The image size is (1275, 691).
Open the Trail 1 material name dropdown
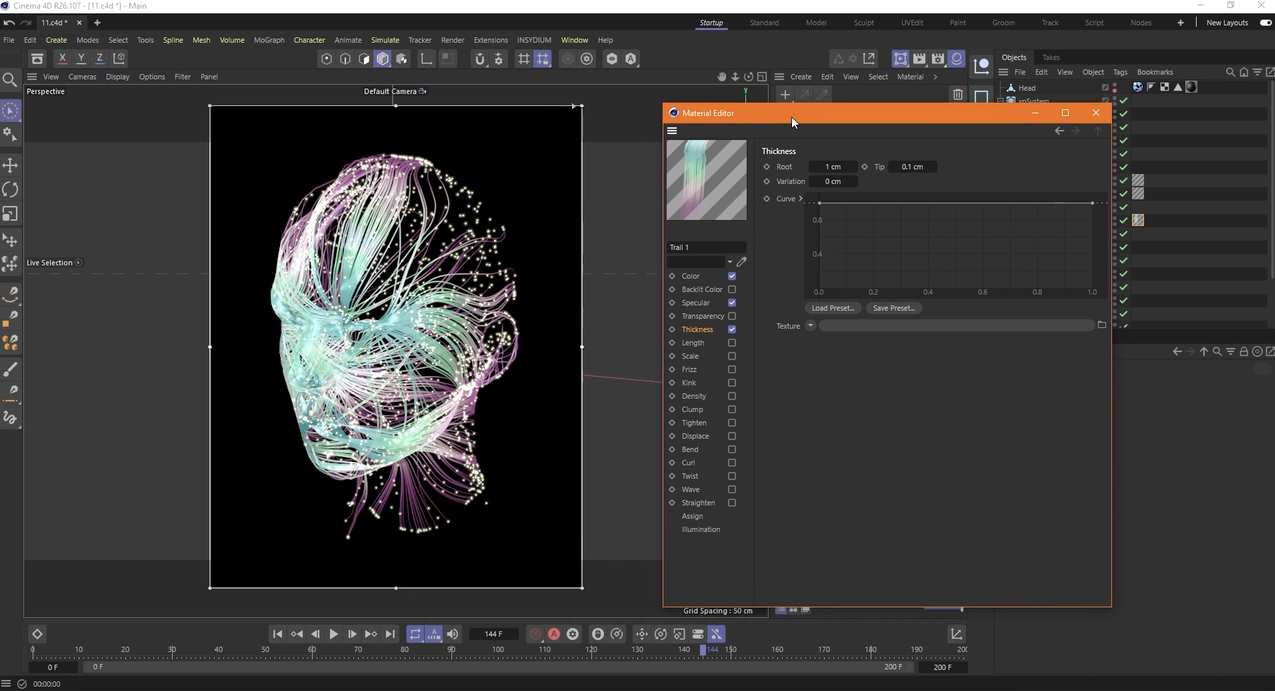(728, 261)
